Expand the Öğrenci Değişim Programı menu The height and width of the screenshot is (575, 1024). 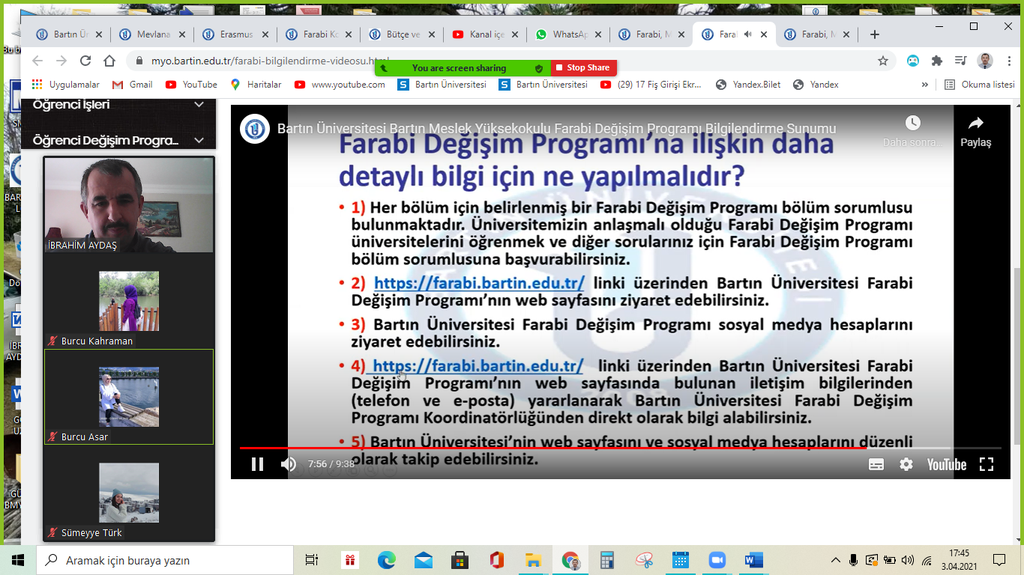coord(118,140)
